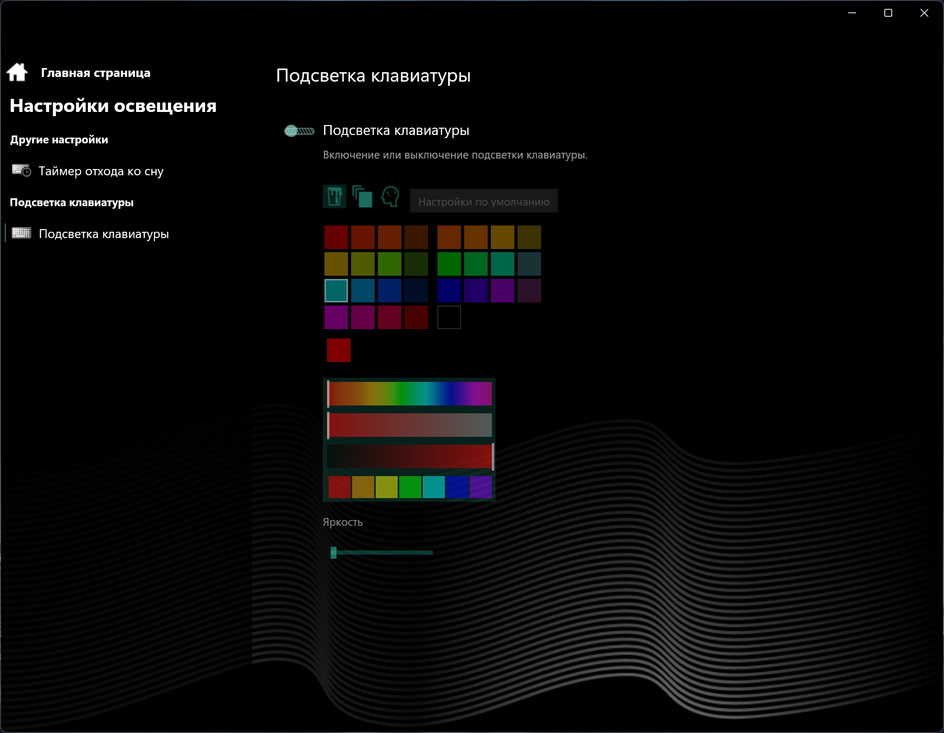Choose bright green in the picker's quick color row
The width and height of the screenshot is (944, 733).
pyautogui.click(x=410, y=487)
